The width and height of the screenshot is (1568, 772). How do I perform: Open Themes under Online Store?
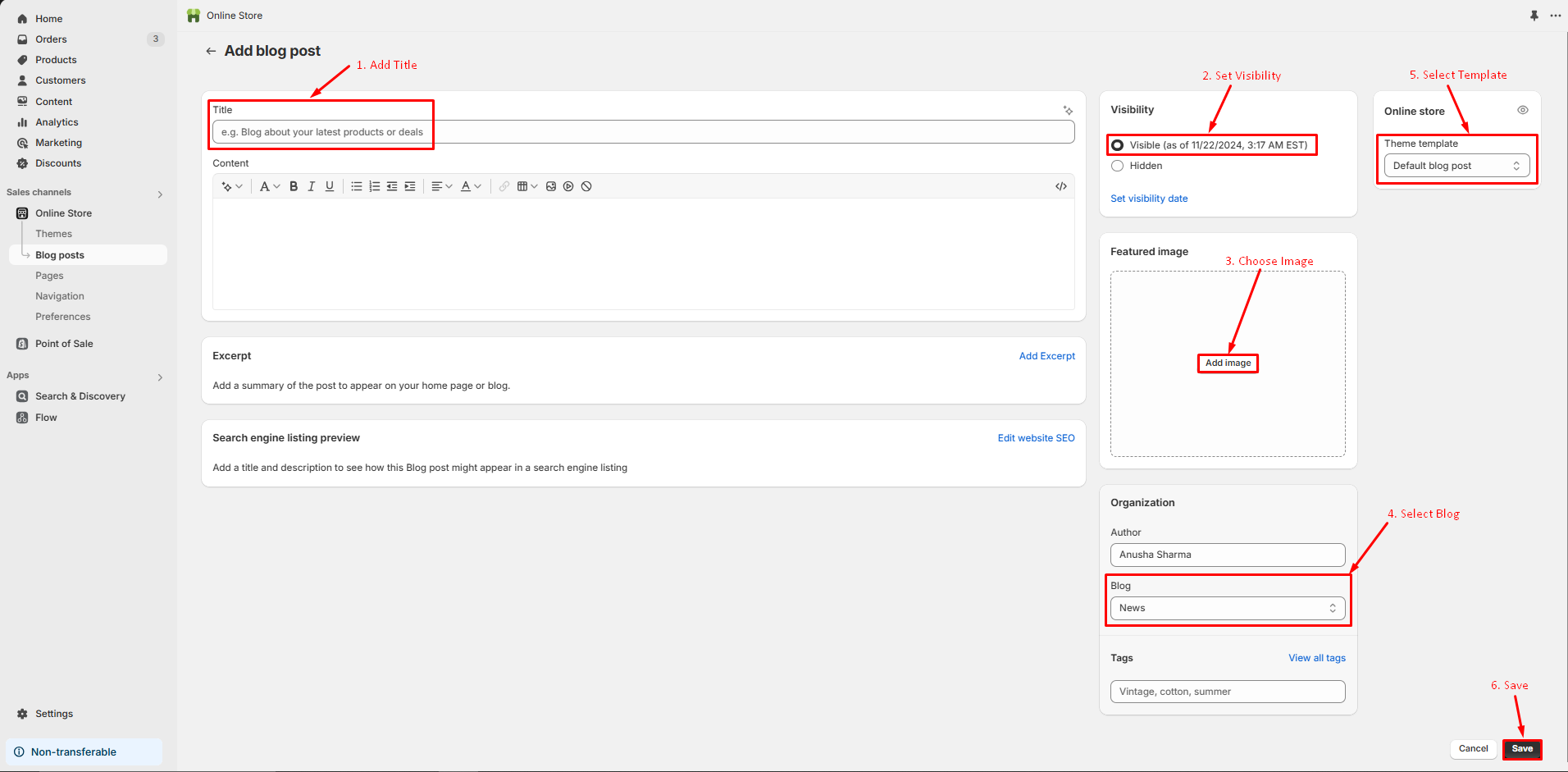click(x=53, y=234)
